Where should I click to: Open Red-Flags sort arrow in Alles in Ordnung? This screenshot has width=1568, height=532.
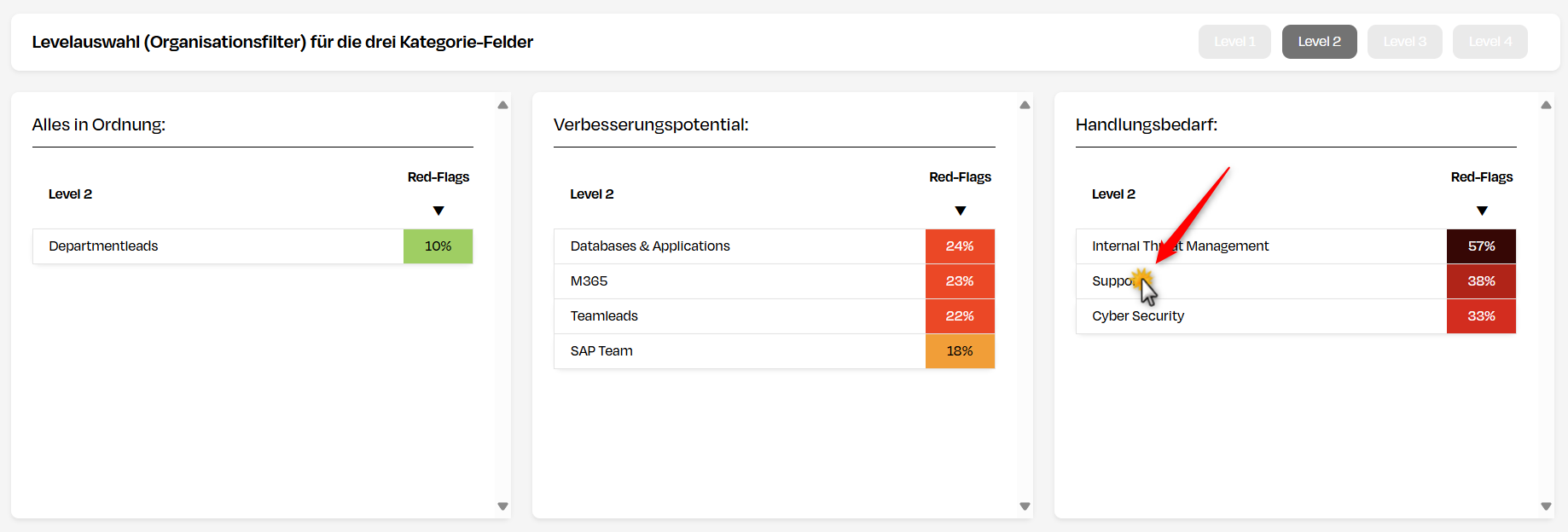click(438, 211)
